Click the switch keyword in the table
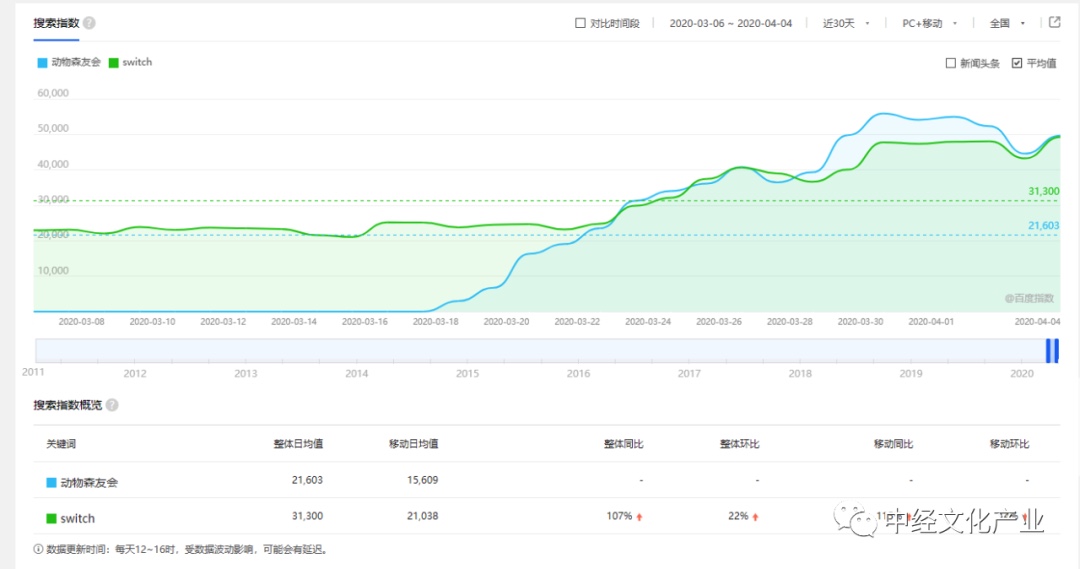Viewport: 1080px width, 569px height. click(77, 519)
